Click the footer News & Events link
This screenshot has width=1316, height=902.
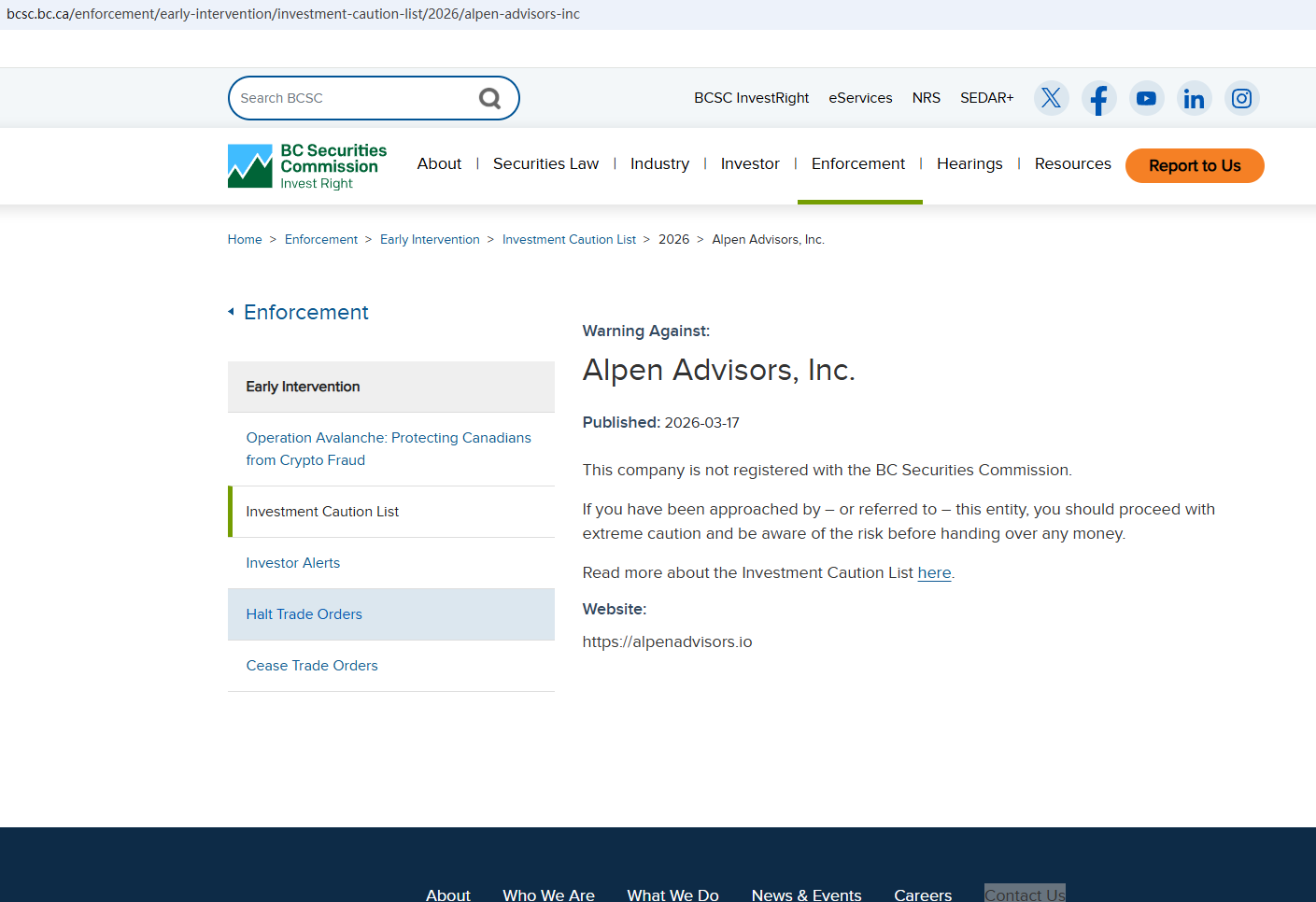(x=806, y=895)
